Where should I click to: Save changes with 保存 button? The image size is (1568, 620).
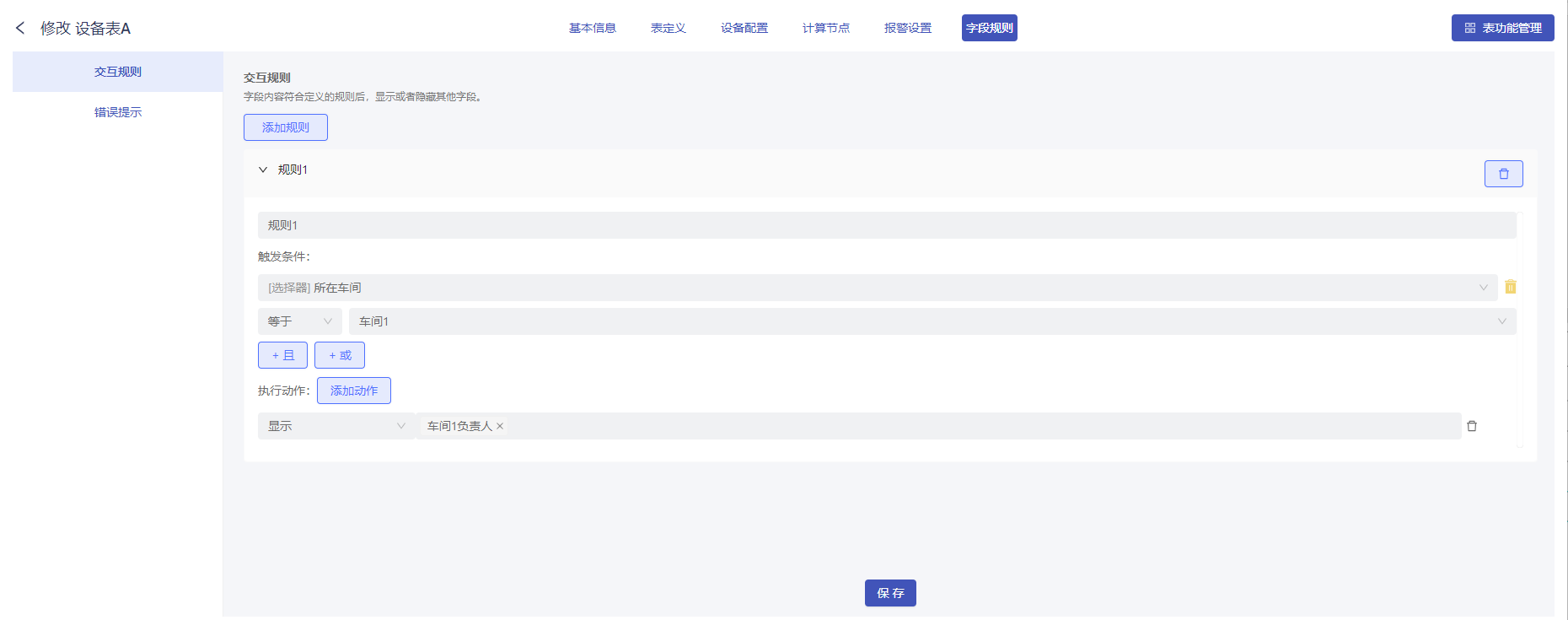point(890,593)
